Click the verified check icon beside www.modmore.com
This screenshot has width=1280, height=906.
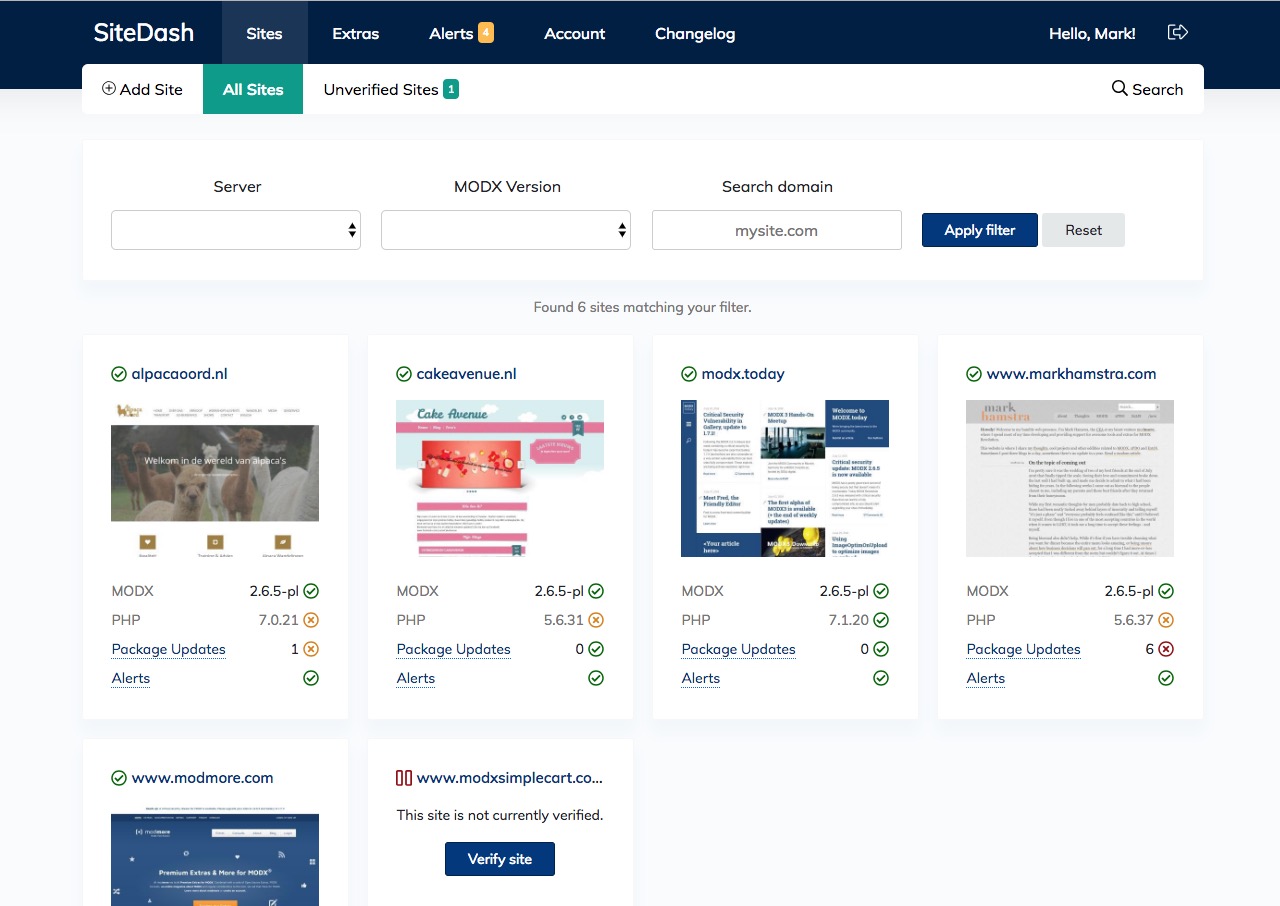point(119,777)
